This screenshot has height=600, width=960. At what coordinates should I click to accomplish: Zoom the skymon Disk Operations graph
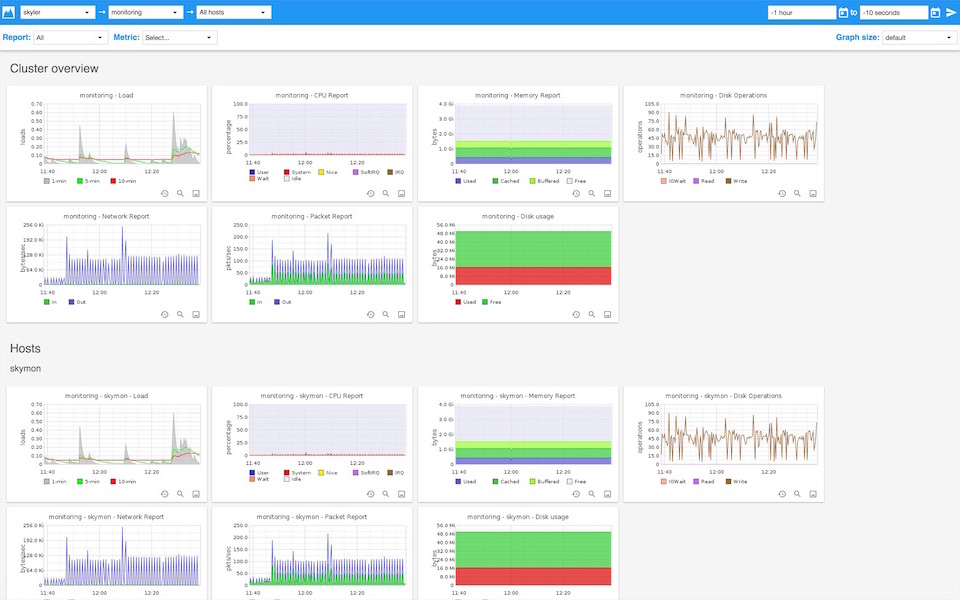point(797,494)
